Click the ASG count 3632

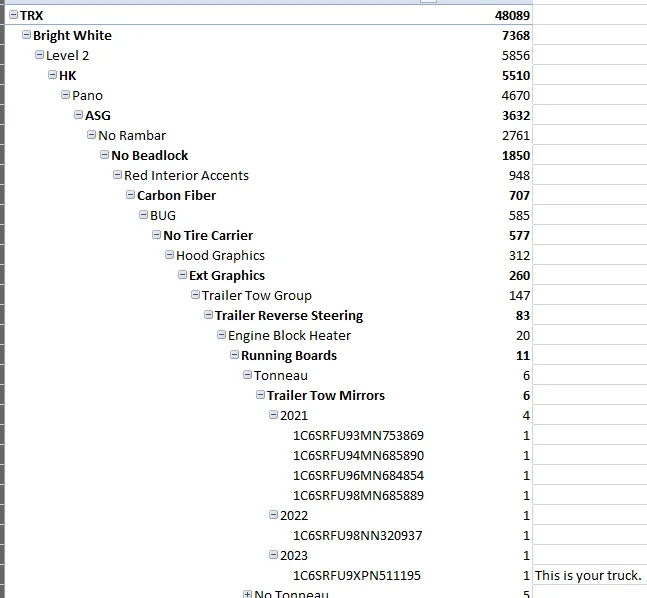coord(516,116)
